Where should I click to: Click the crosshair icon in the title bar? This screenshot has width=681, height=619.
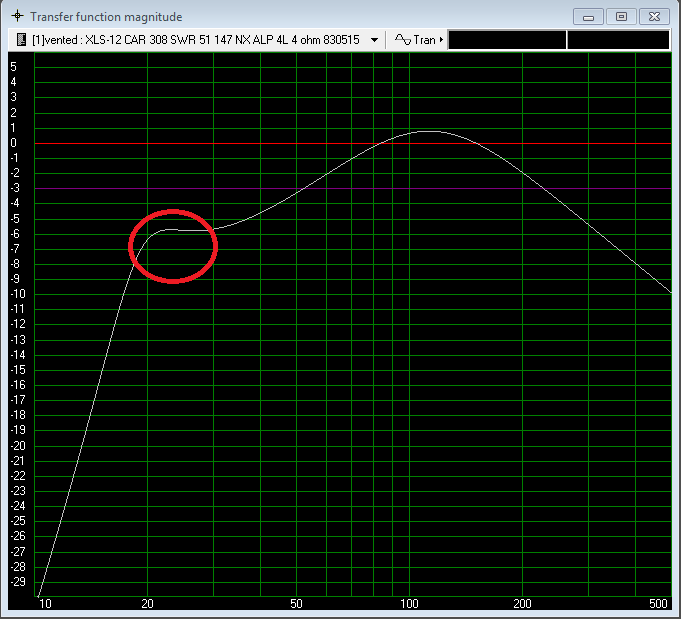pos(17,17)
